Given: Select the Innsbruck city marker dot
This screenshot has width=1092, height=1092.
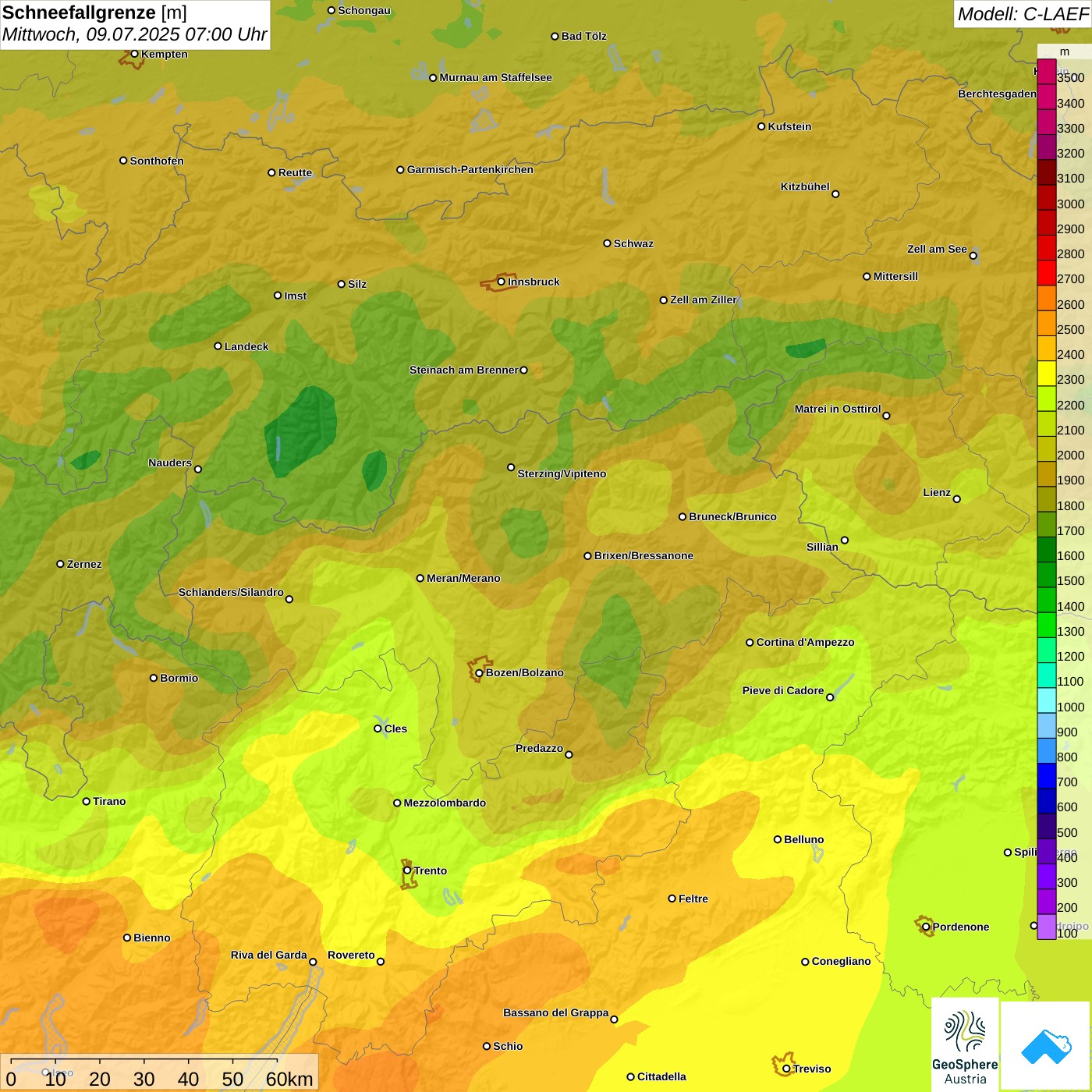Looking at the screenshot, I should pyautogui.click(x=502, y=282).
